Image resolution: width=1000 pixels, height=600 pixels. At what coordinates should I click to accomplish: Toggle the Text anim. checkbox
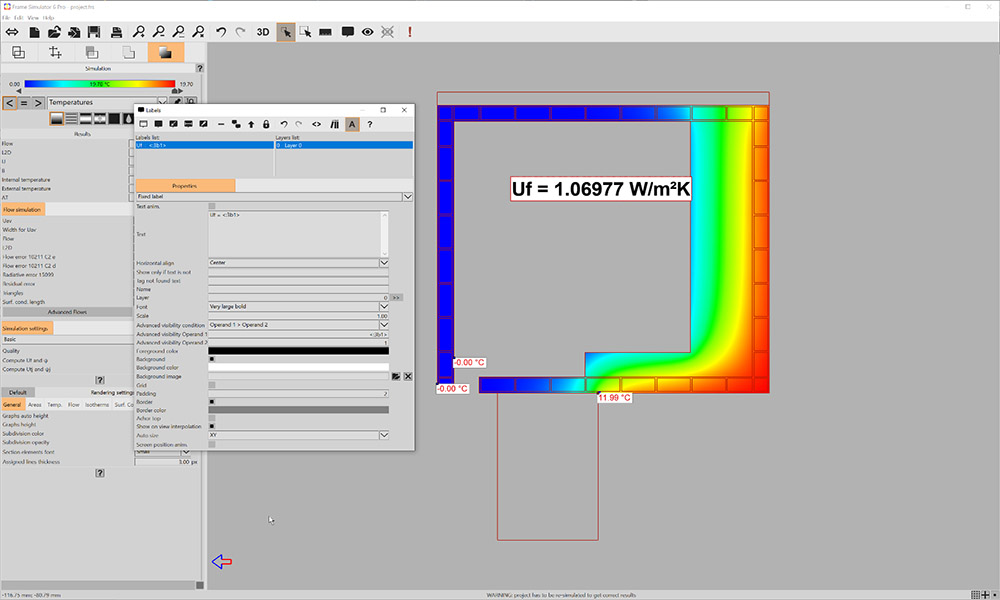tap(212, 206)
